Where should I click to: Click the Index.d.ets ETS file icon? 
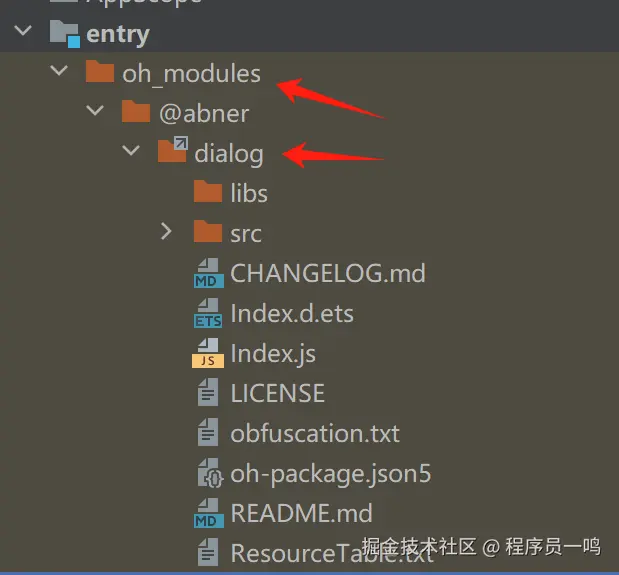[208, 313]
